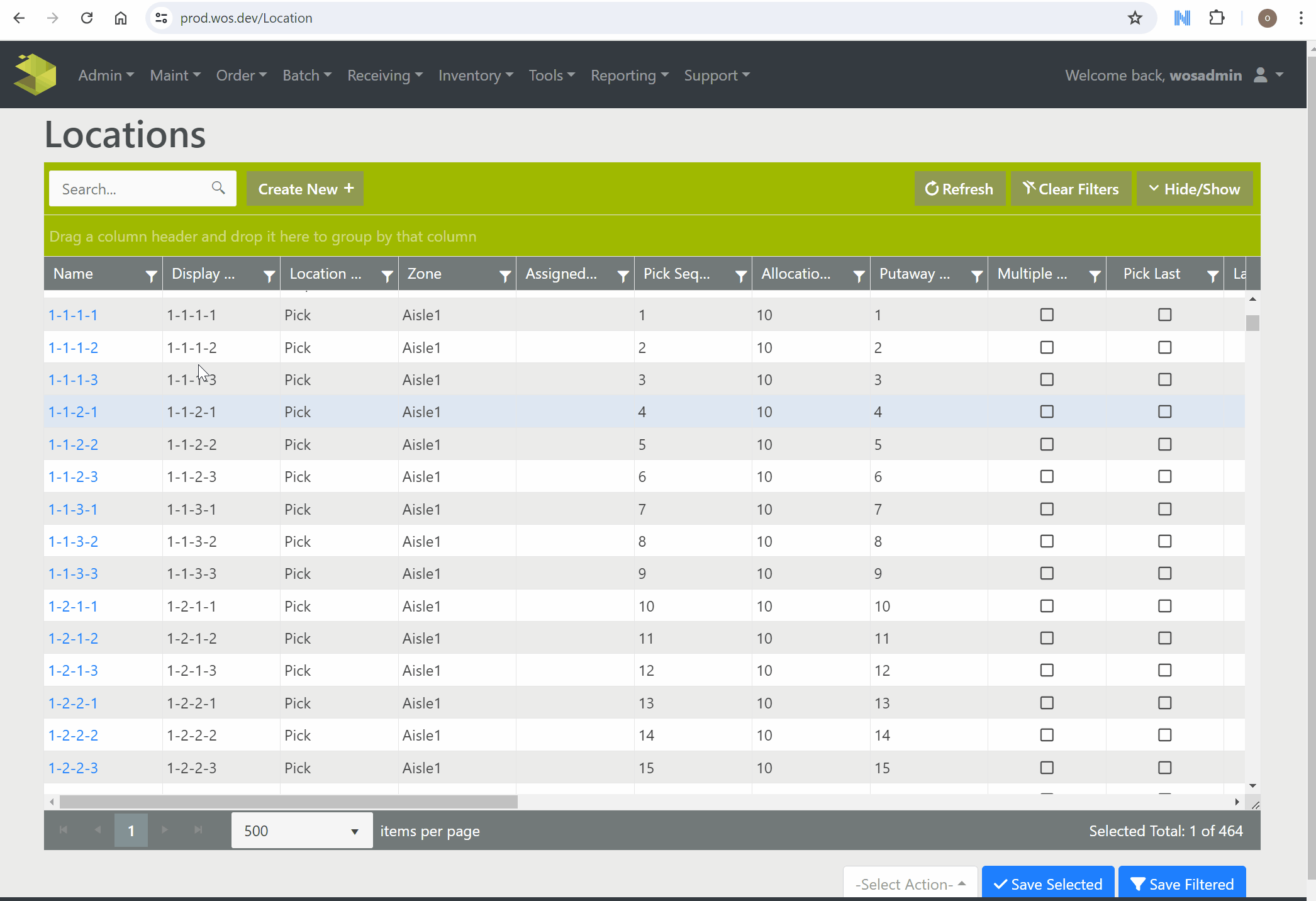Screen dimensions: 1316x901
Task: Open location link 1-1-2-3
Action: 74,477
